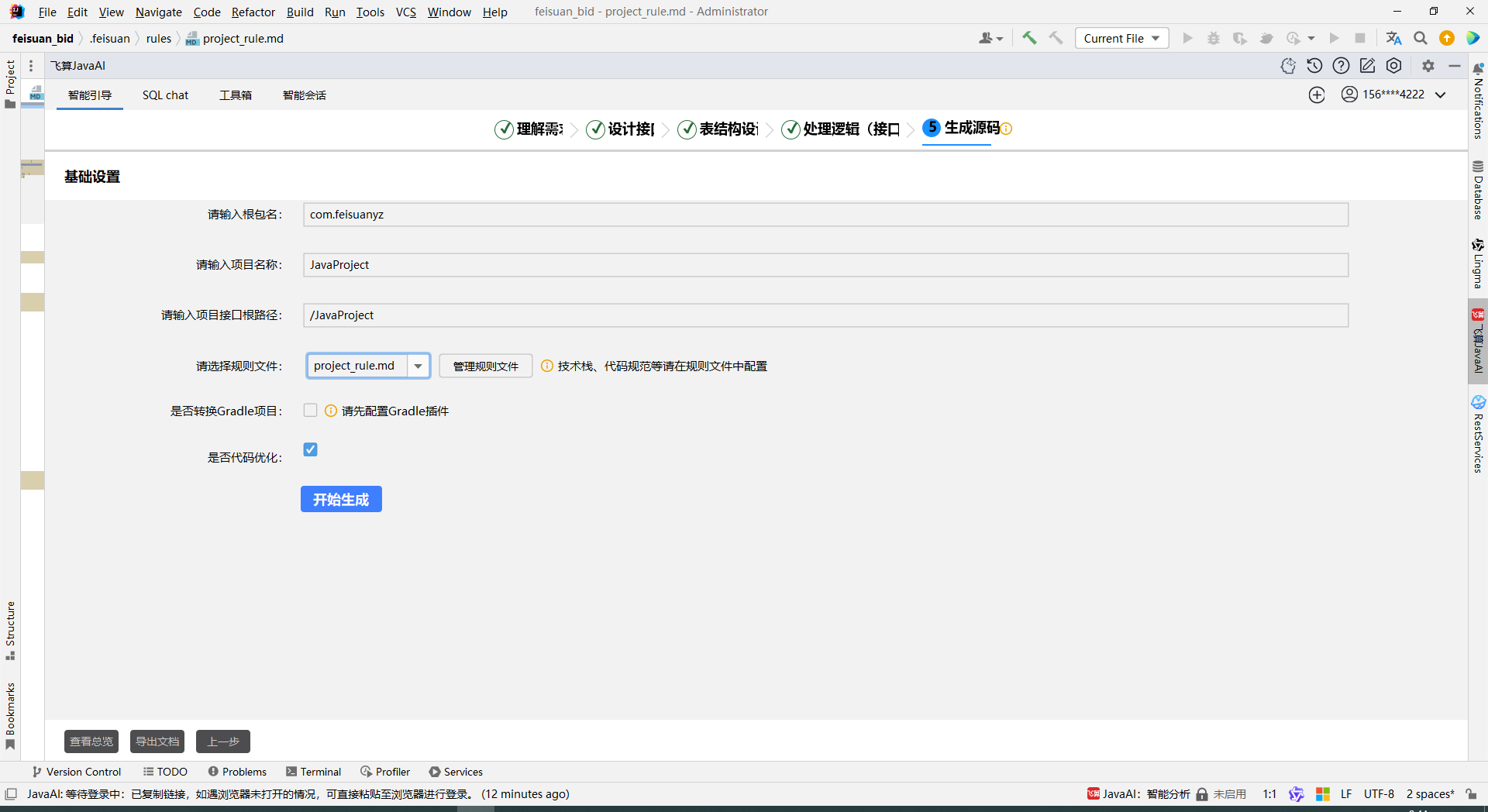Click the LF line separator in the status bar
Screen dimensions: 1488x812
[1346, 794]
